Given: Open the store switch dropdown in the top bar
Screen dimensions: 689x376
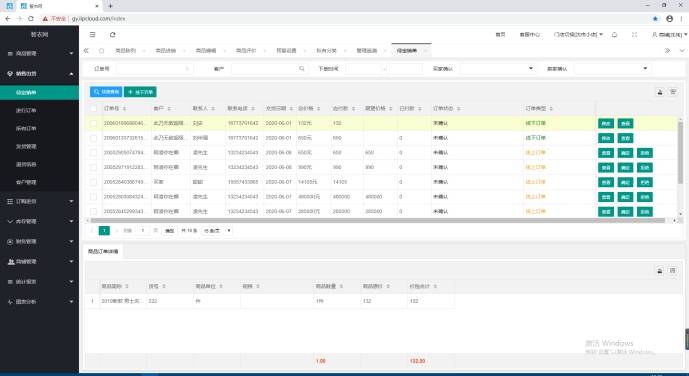Looking at the screenshot, I should [x=578, y=35].
